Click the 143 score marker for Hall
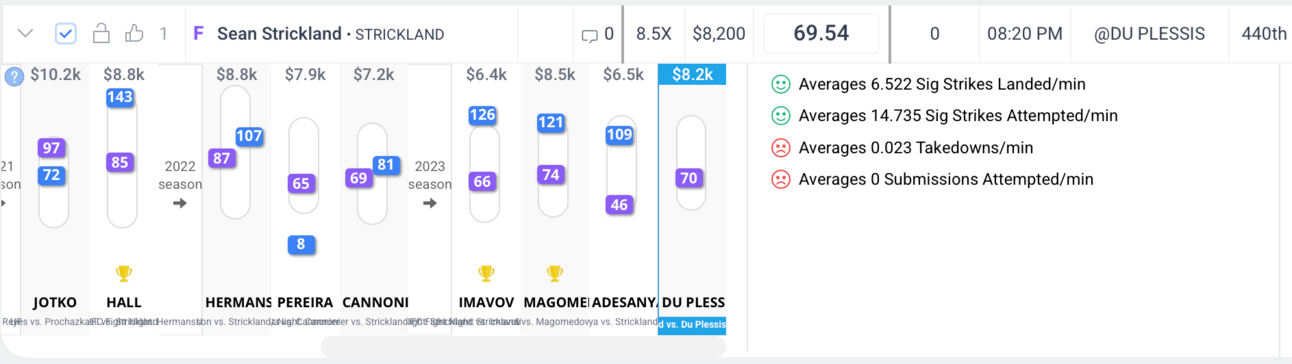This screenshot has height=364, width=1292. (x=120, y=98)
